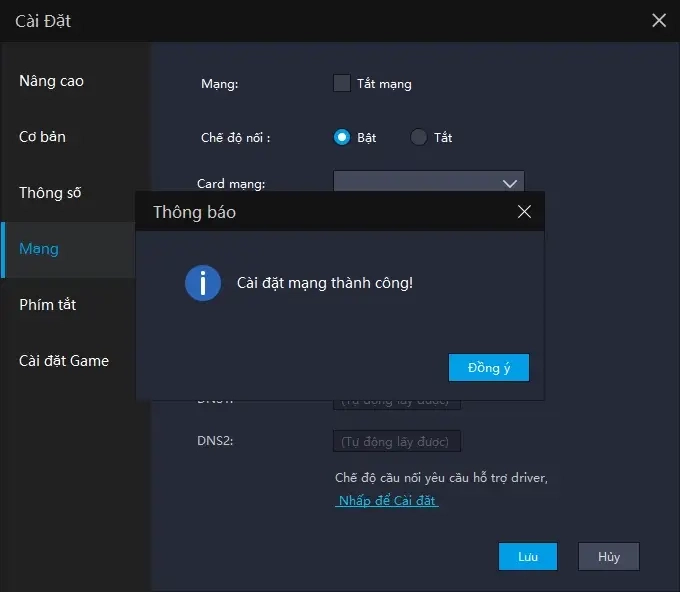Click the Lưu save button

528,557
